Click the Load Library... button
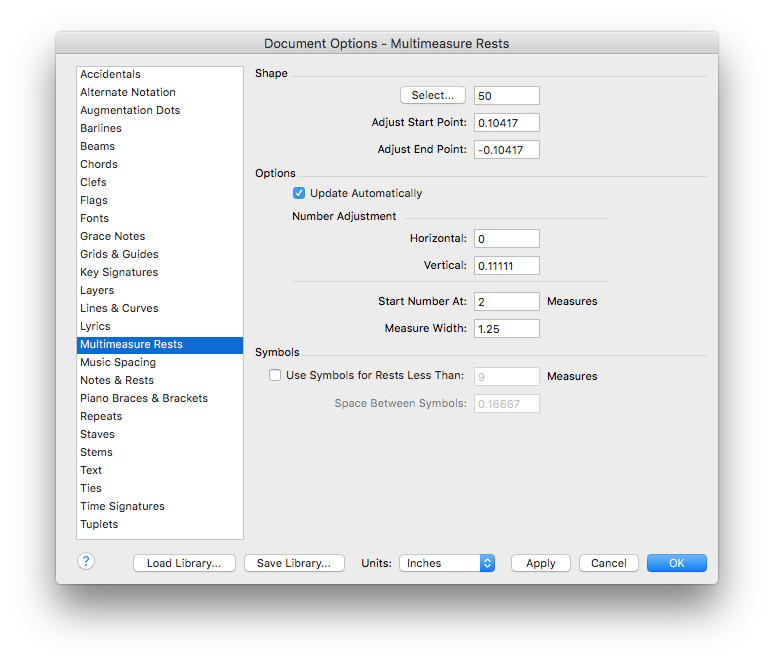 (x=184, y=563)
